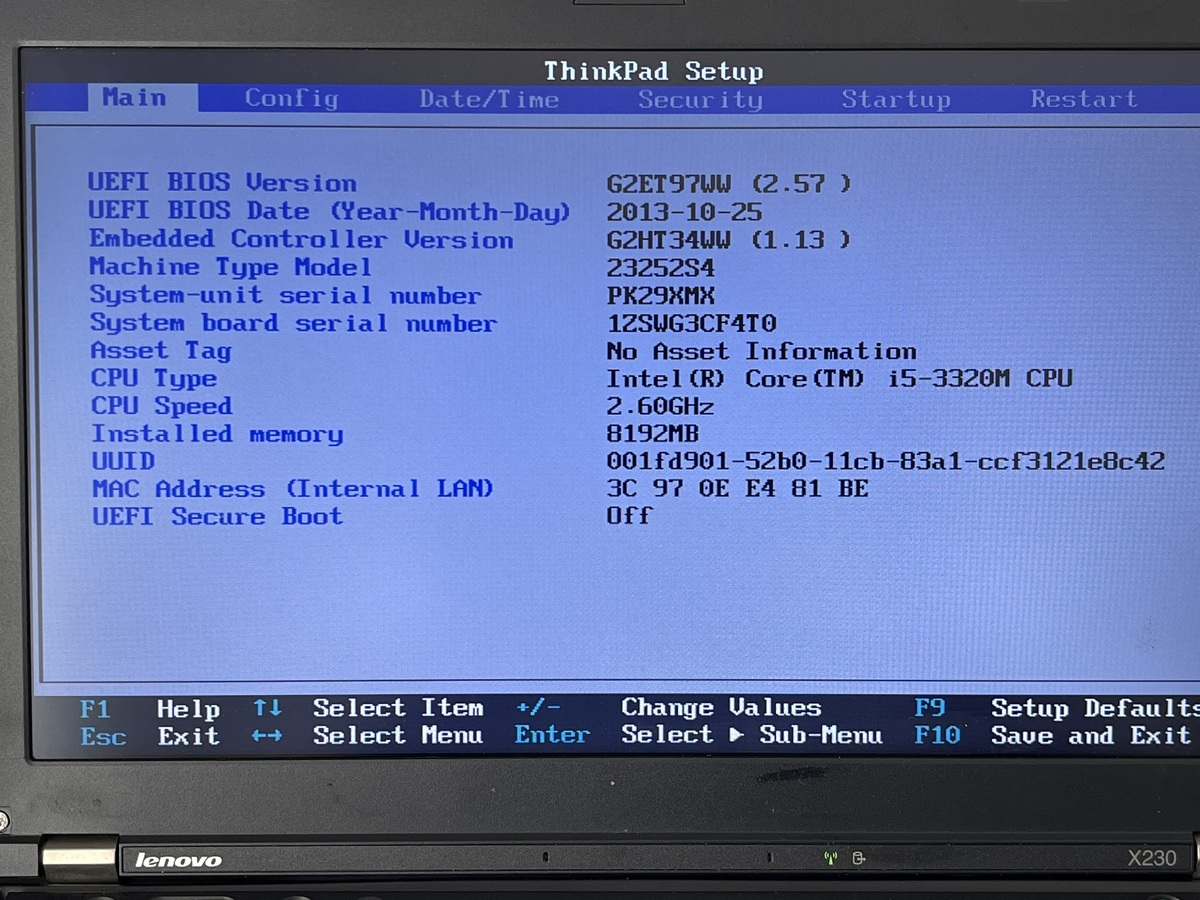Click the up-down arrows Select Item hint
Viewport: 1200px width, 900px height.
tap(368, 708)
